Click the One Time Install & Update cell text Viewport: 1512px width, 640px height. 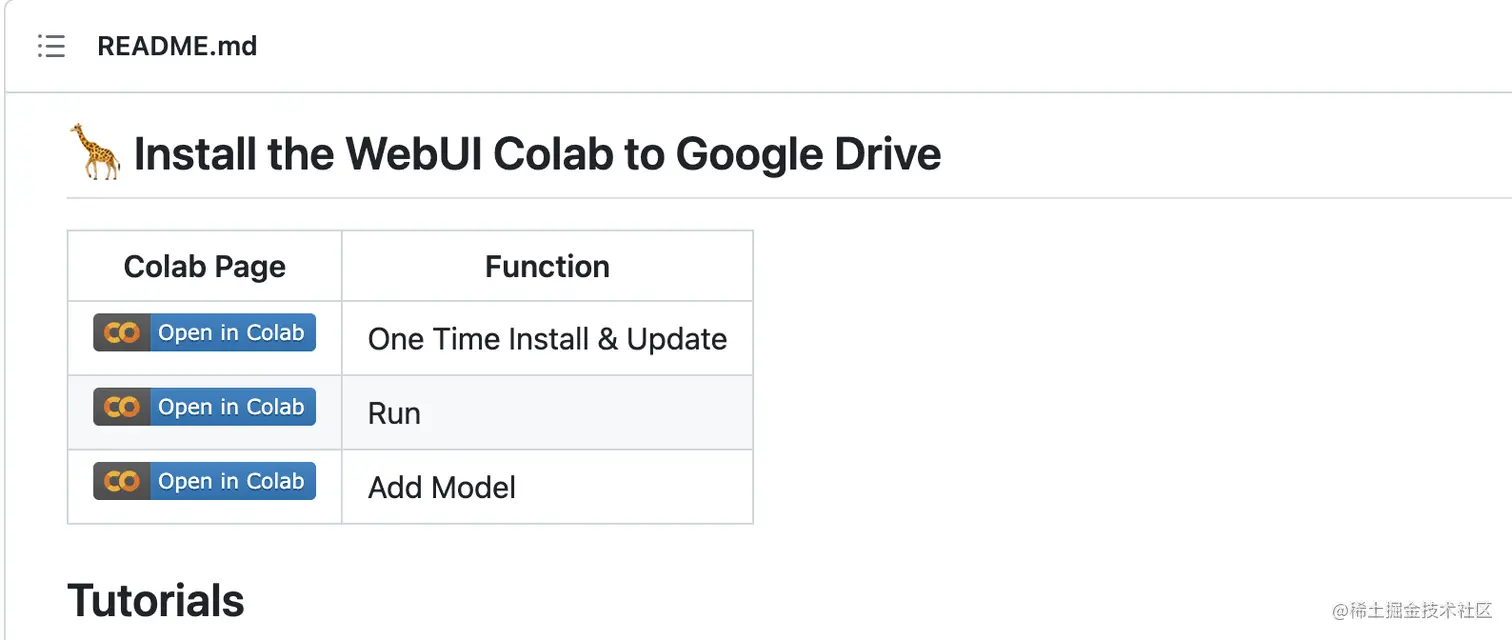pos(547,339)
